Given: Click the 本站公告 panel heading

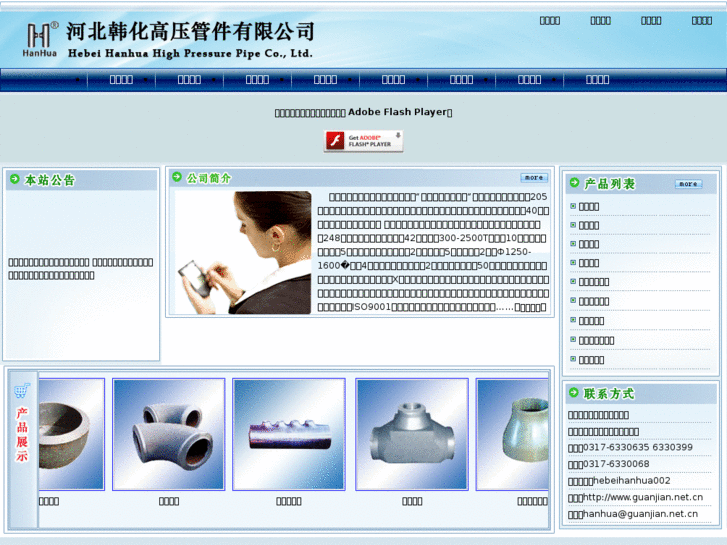Looking at the screenshot, I should 50,180.
